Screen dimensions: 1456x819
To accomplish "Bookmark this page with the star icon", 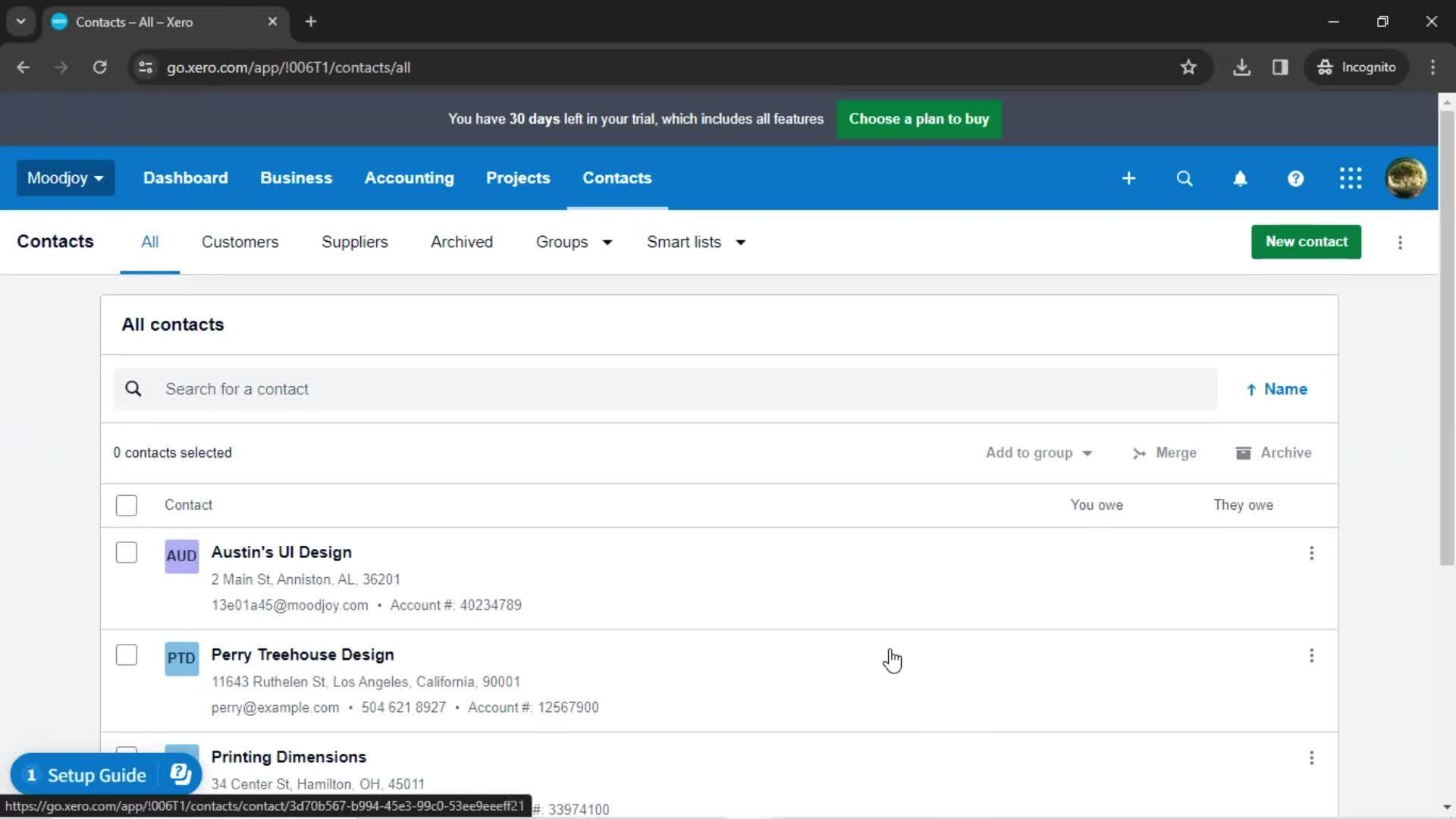I will [1188, 67].
